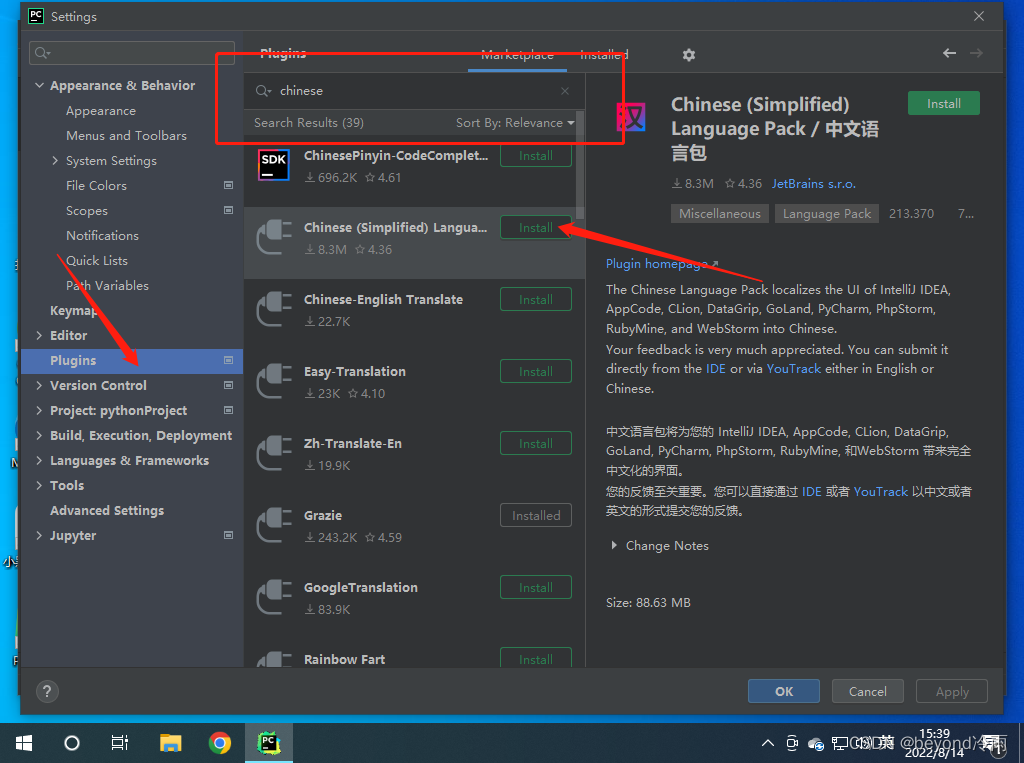Click the plugin search field with chinese
Screen dimensions: 1024x763
(414, 91)
